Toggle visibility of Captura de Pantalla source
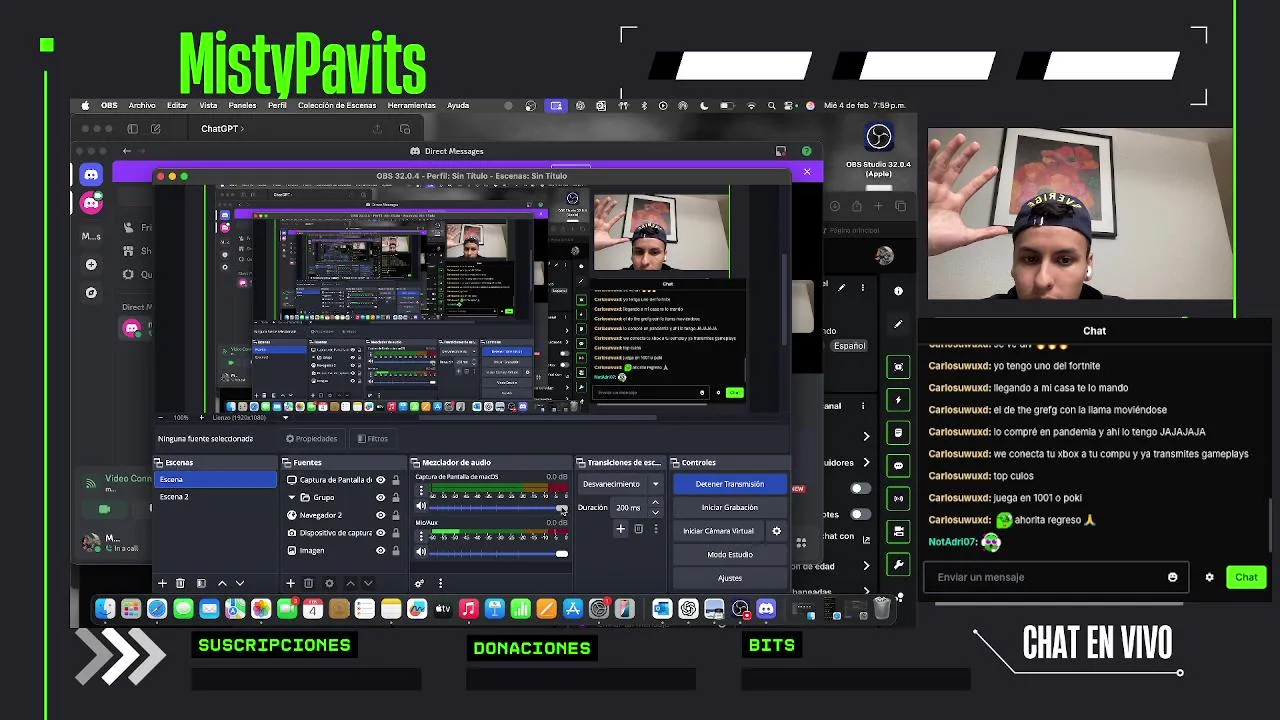The height and width of the screenshot is (720, 1280). tap(380, 480)
